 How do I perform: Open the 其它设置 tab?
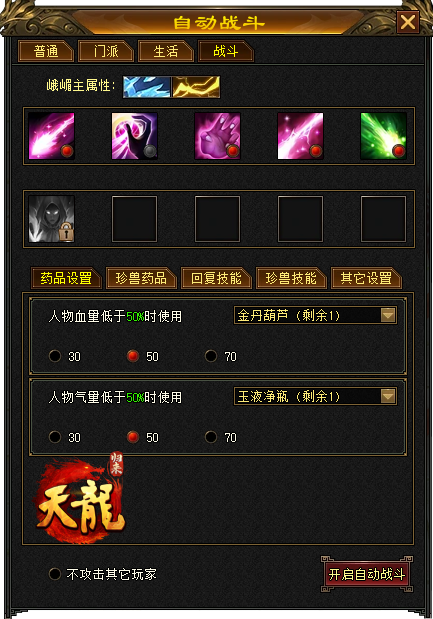pyautogui.click(x=366, y=278)
